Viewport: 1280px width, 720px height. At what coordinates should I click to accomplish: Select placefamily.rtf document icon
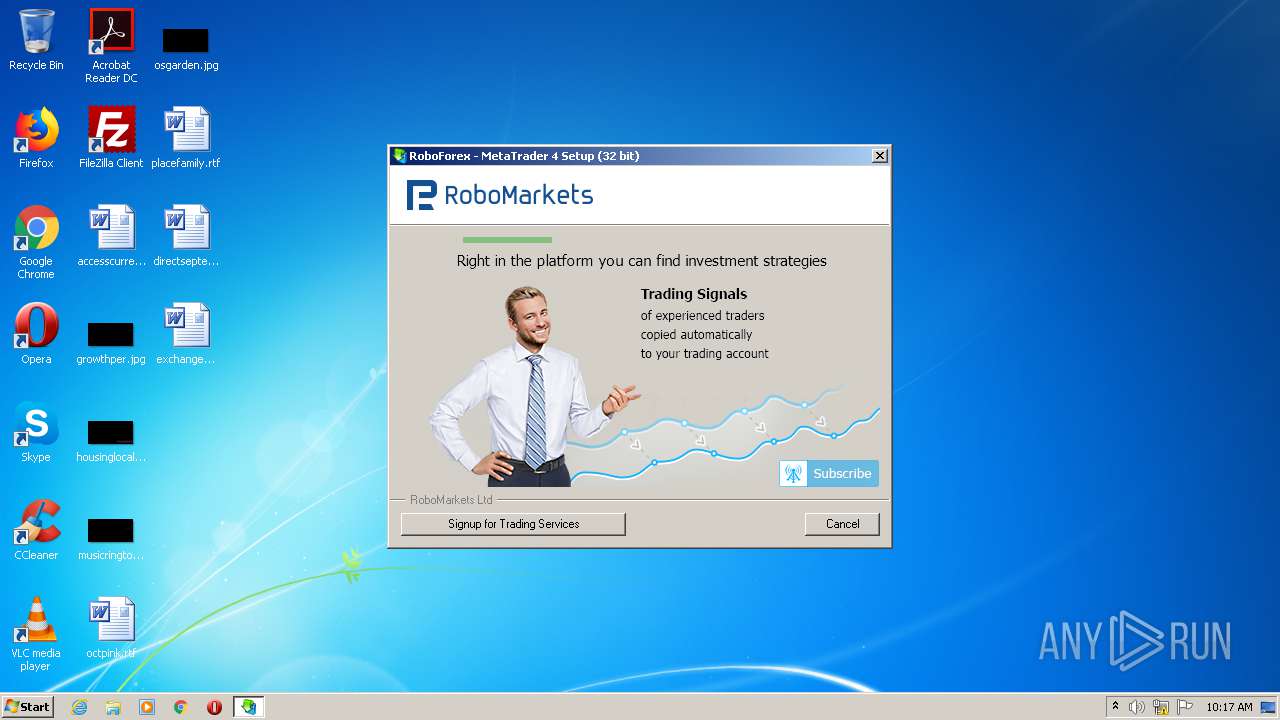point(186,138)
